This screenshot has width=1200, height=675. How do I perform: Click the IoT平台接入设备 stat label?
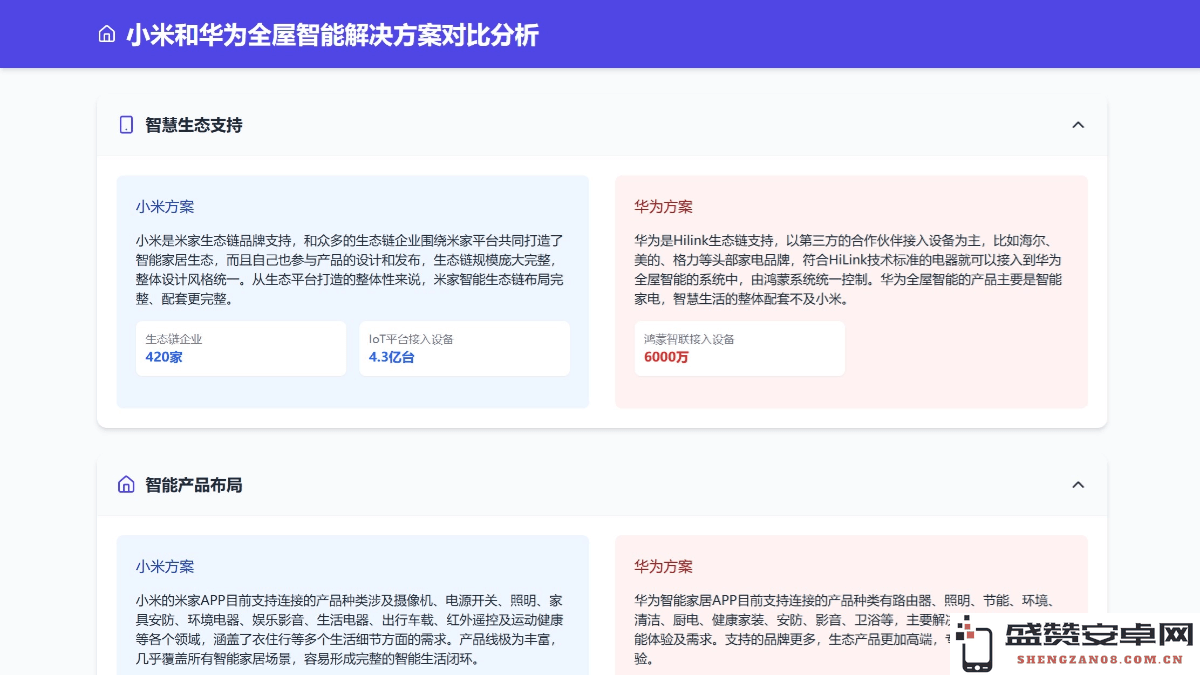(x=411, y=339)
